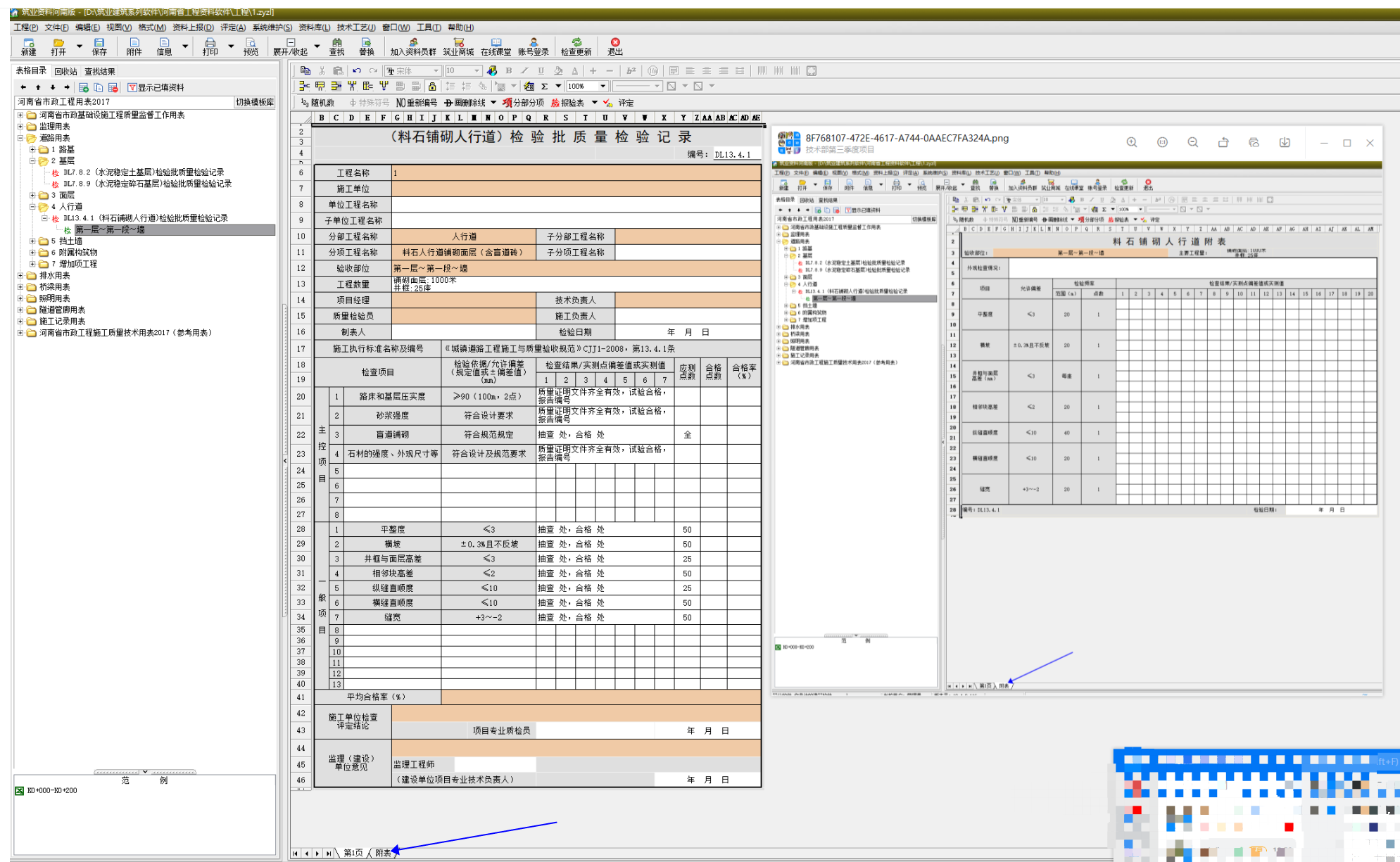Open the 技术工艺(J) menu
The image size is (1400, 862).
(356, 27)
